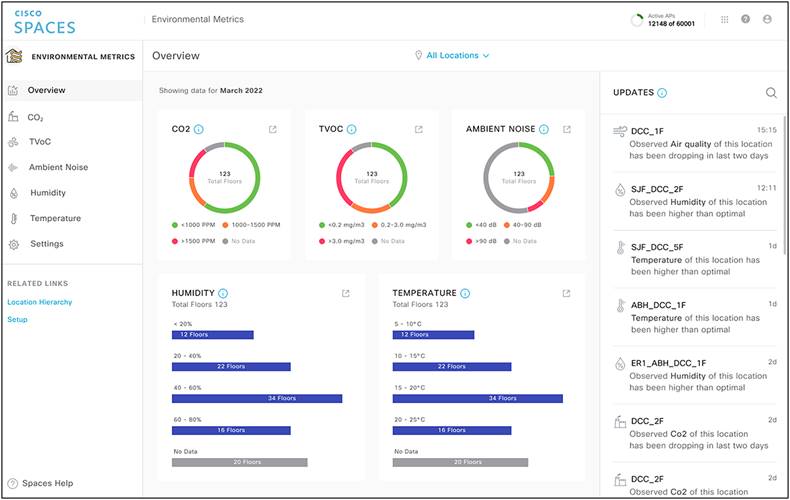
Task: Open TVOC card external link icon
Action: (x=419, y=130)
